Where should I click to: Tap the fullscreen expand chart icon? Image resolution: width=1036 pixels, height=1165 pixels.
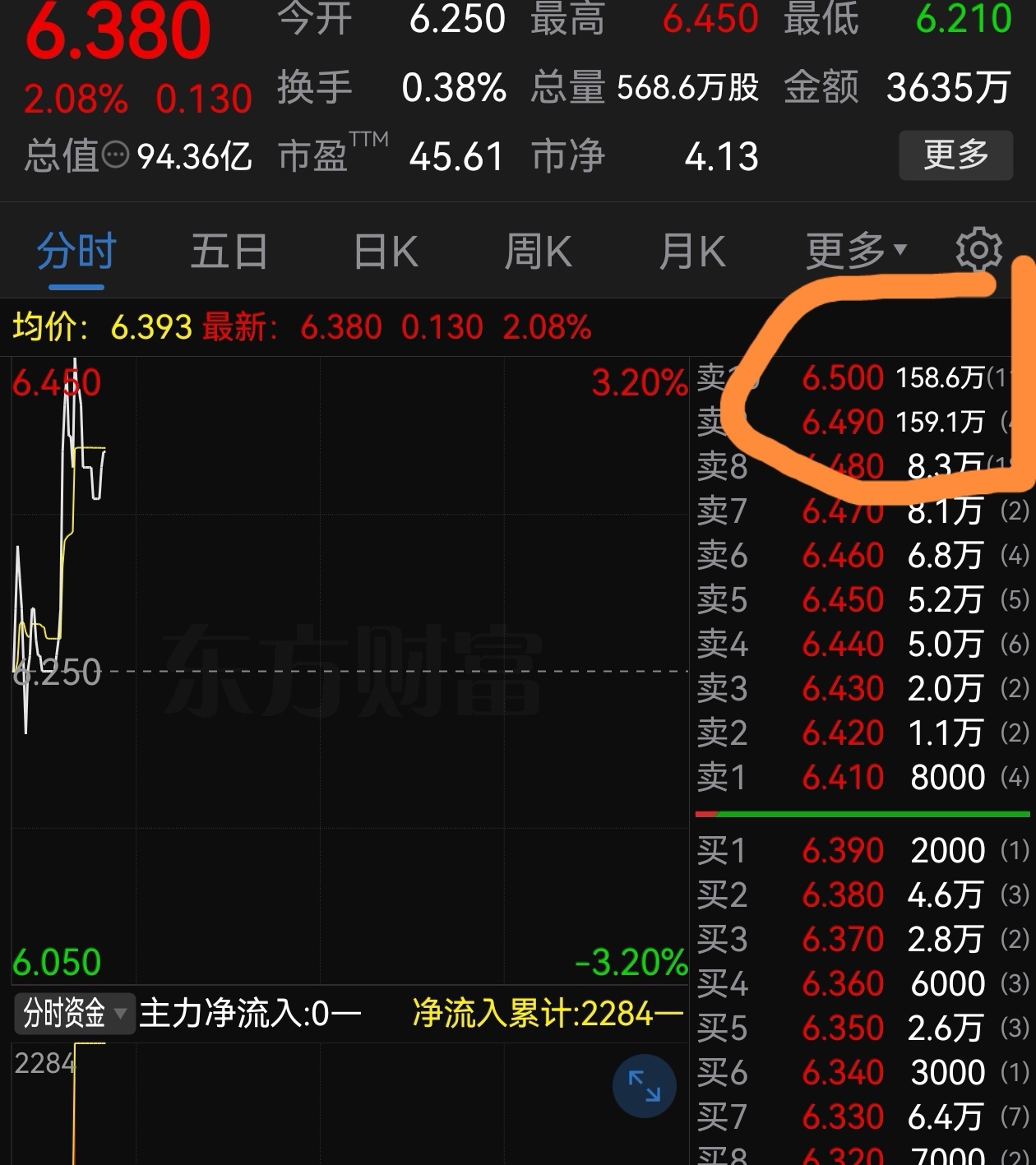tap(645, 1086)
